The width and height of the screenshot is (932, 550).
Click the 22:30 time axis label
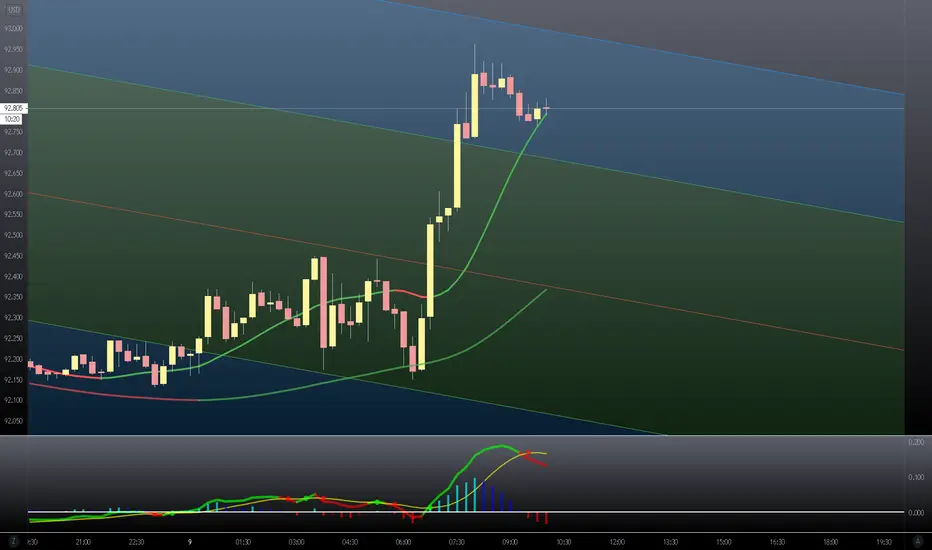[136, 542]
